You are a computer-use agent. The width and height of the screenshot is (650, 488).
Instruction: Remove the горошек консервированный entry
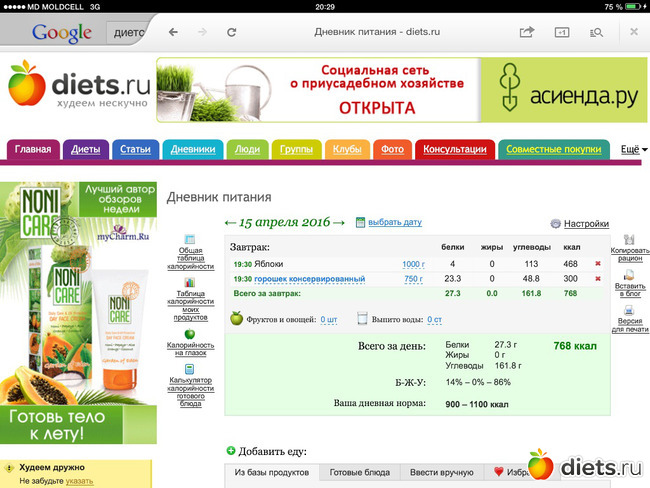tap(598, 279)
